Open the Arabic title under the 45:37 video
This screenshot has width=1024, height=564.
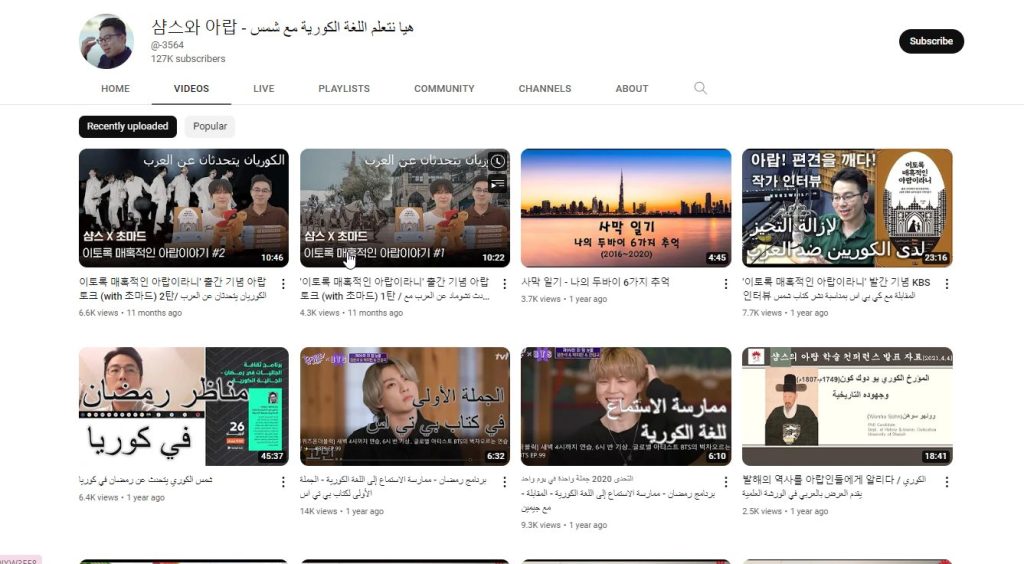click(x=146, y=480)
